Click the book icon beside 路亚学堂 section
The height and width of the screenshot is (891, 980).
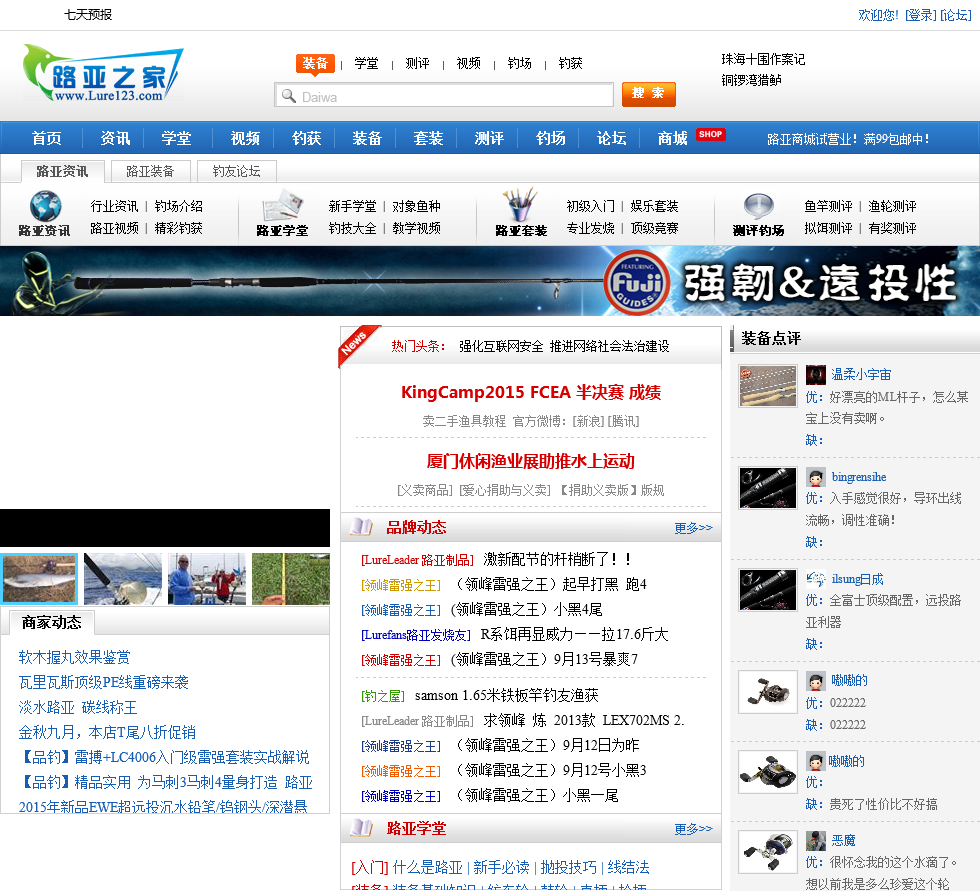click(x=361, y=829)
